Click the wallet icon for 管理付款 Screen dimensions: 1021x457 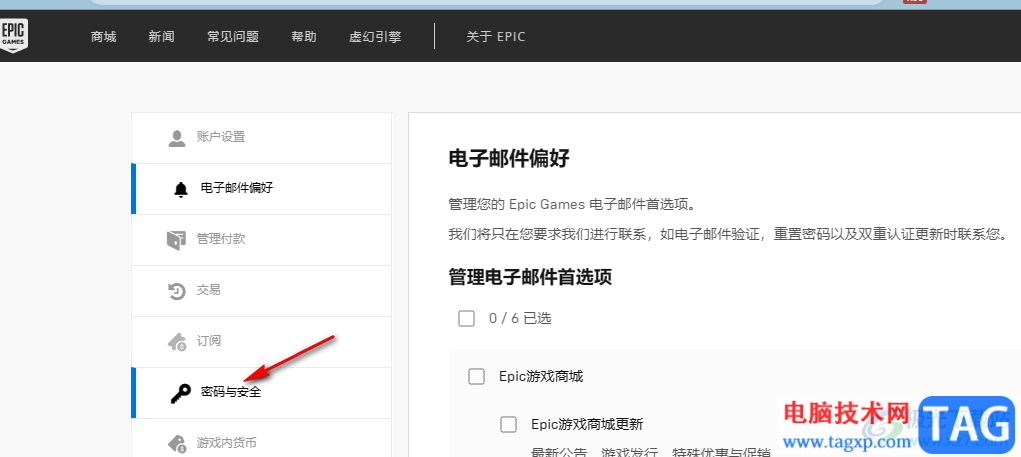click(x=176, y=240)
